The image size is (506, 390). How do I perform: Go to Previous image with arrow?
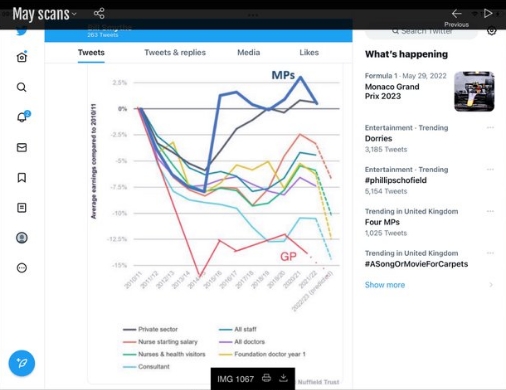[456, 14]
